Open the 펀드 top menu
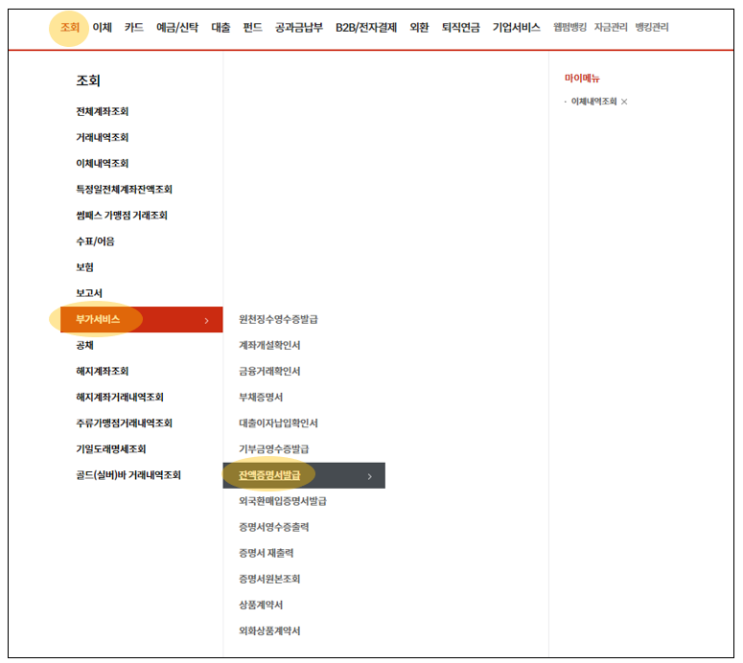The image size is (743, 663). coord(253,27)
